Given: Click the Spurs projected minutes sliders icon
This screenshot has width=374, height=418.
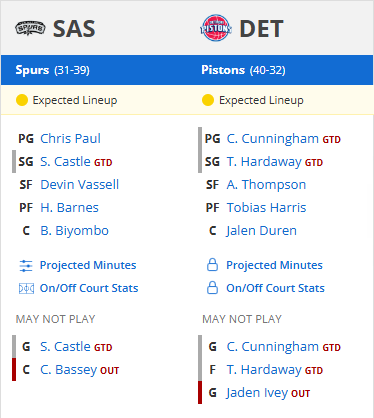Looking at the screenshot, I should click(26, 266).
